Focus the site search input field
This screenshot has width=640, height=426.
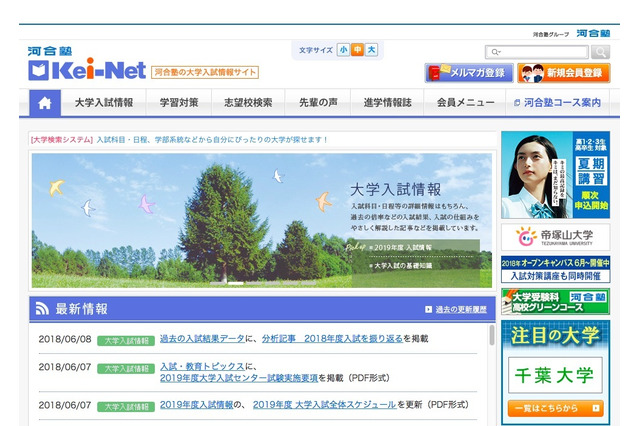click(x=537, y=52)
